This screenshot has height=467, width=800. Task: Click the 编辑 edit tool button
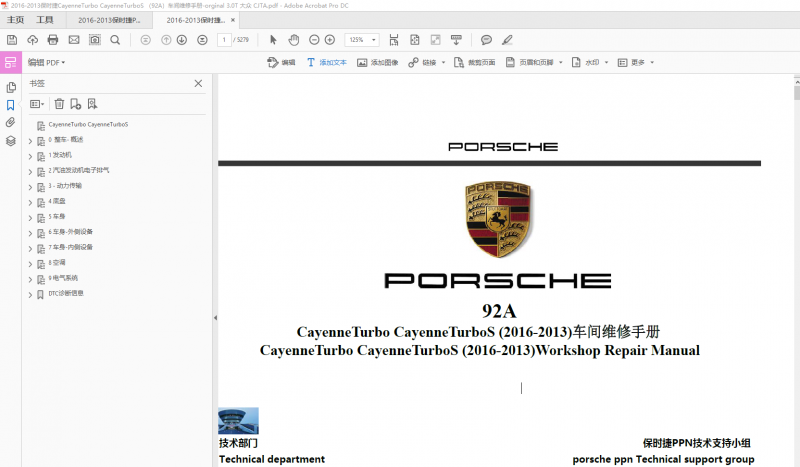point(281,62)
